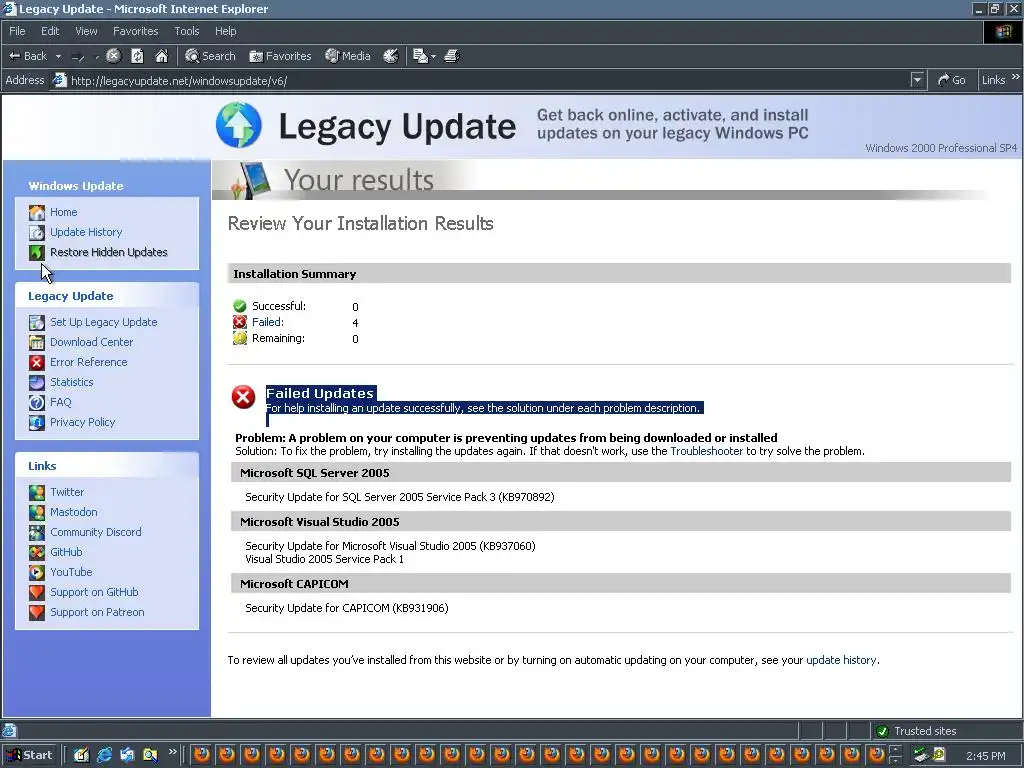Click the Support on GitHub heart icon
1024x768 pixels.
pyautogui.click(x=37, y=592)
